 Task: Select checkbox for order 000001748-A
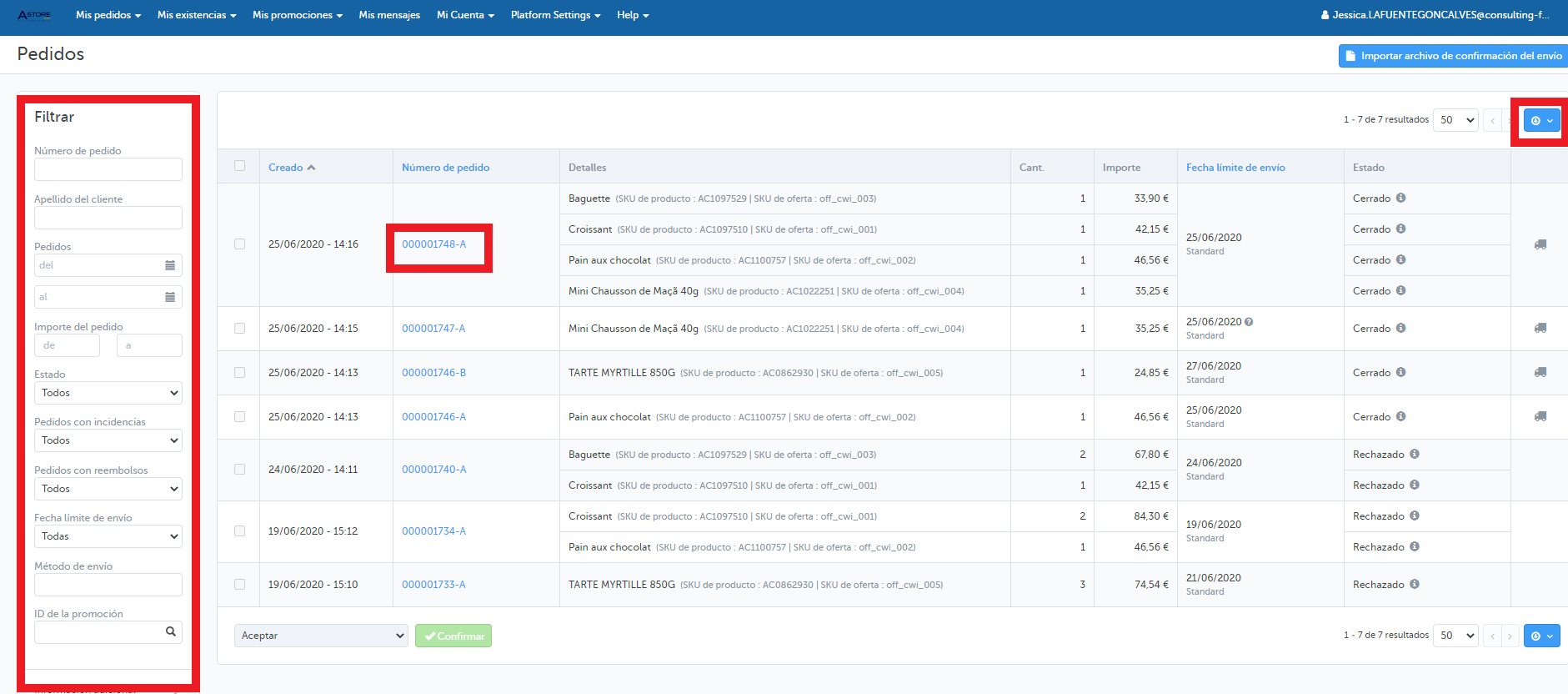pos(240,244)
